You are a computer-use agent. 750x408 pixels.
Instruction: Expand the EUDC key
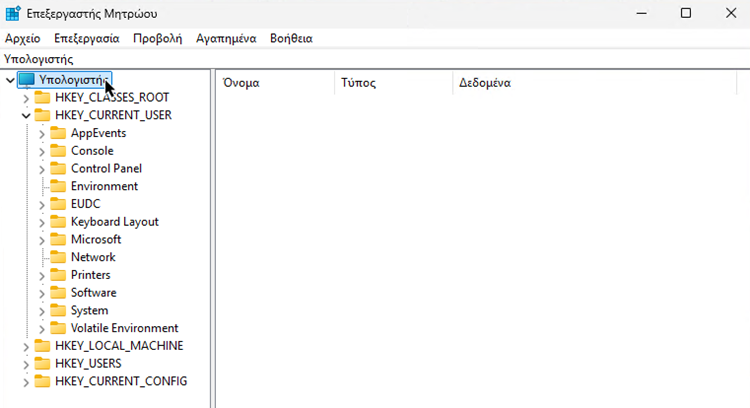point(42,204)
